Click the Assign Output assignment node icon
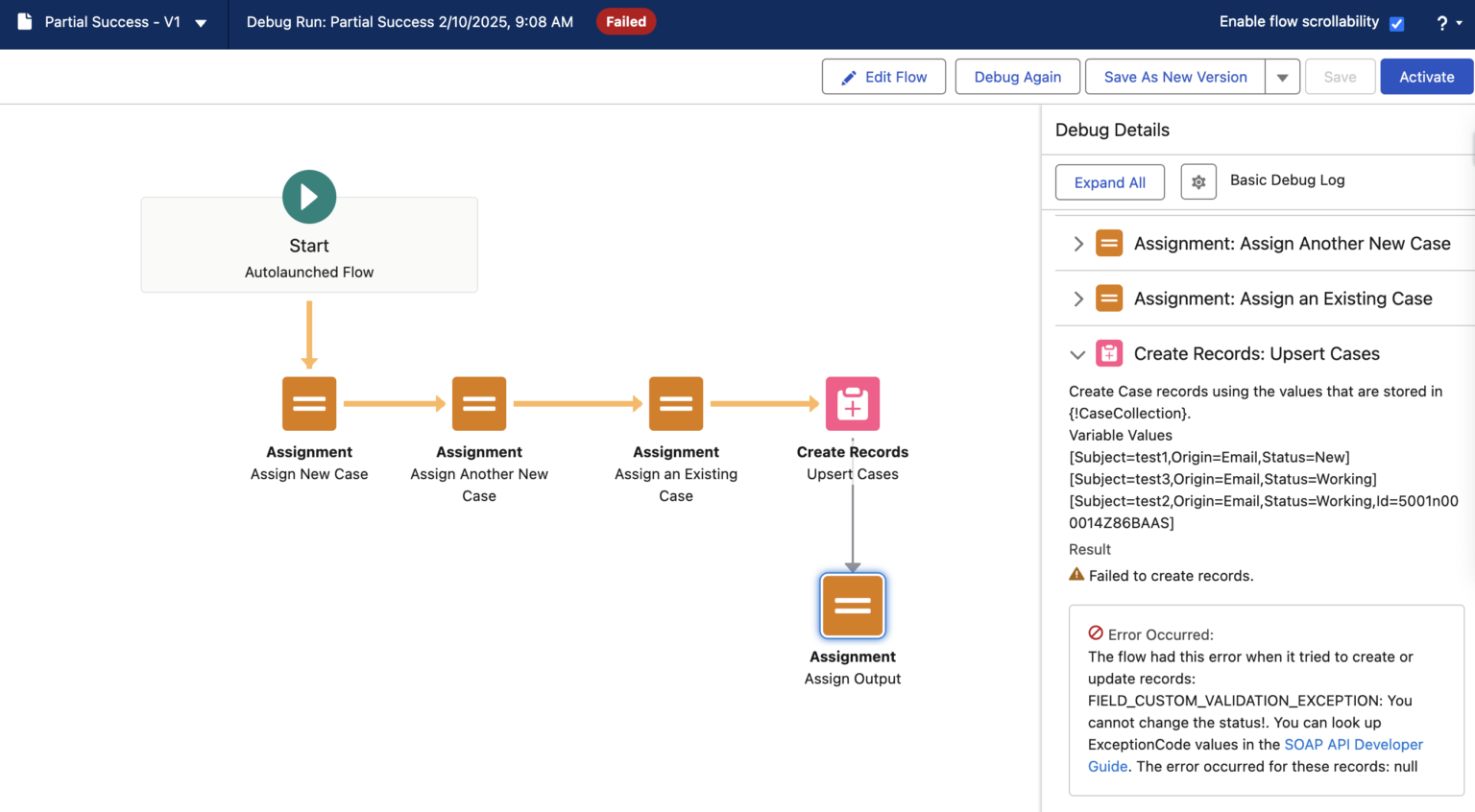 click(853, 605)
